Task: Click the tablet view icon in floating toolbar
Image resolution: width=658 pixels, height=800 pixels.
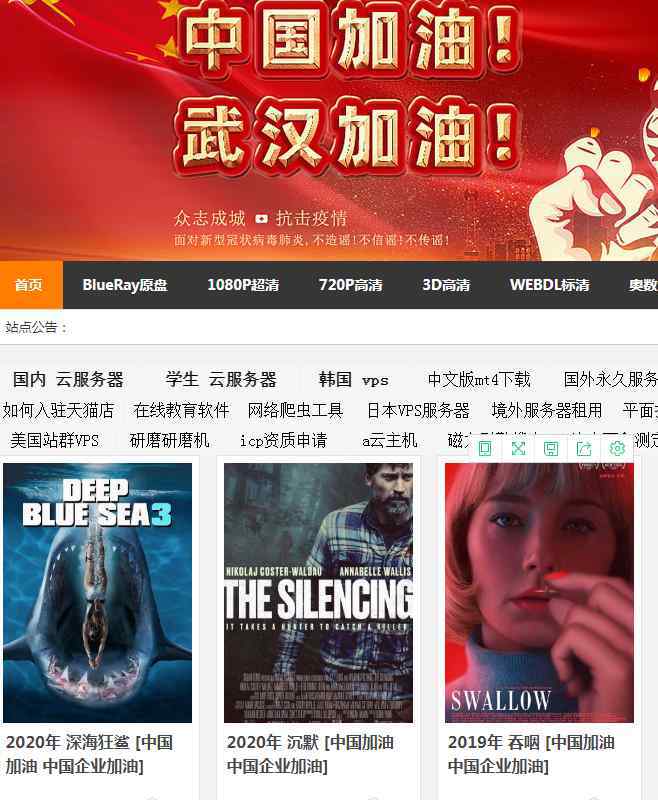Action: [485, 448]
